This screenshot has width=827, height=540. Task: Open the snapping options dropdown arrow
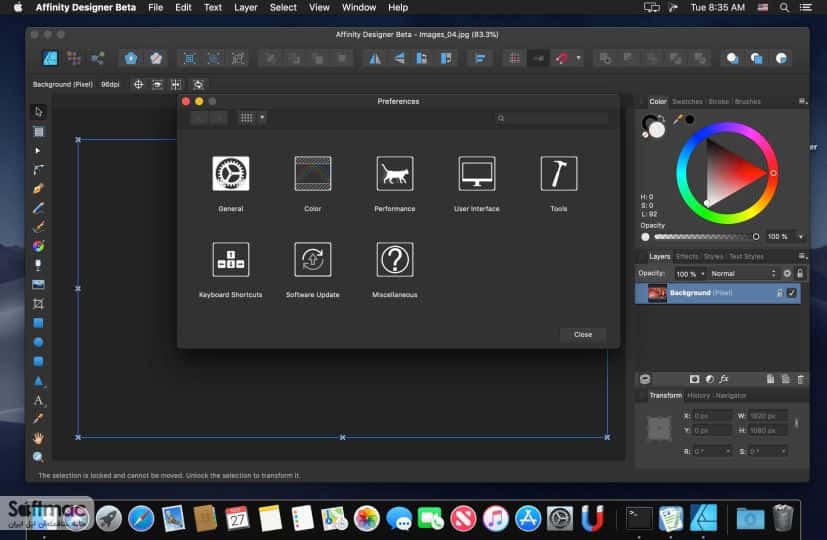point(579,58)
